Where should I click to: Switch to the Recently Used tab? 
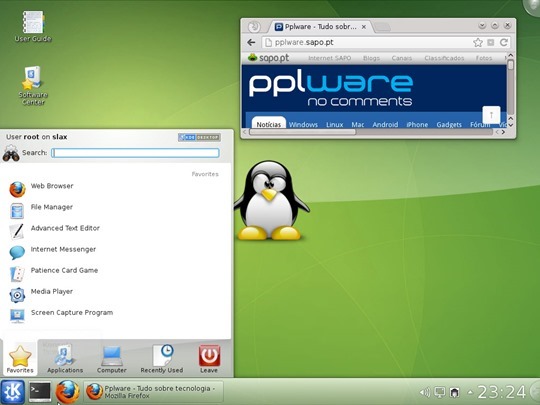[162, 359]
